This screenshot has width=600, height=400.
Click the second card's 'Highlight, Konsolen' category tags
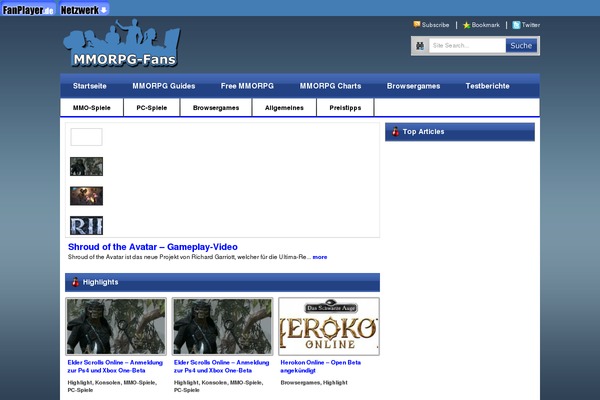click(219, 386)
